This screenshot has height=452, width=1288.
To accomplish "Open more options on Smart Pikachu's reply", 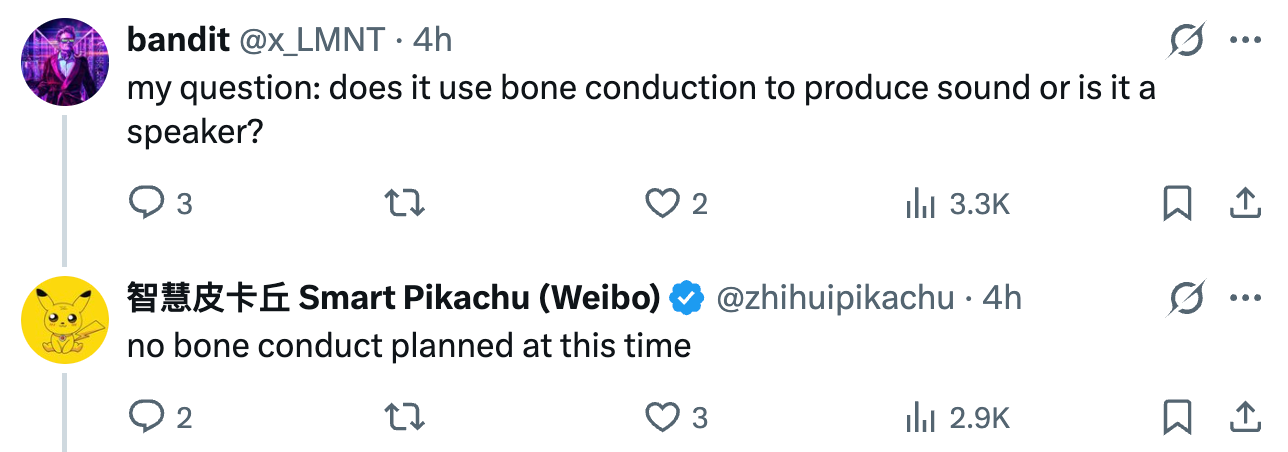I will point(1245,298).
